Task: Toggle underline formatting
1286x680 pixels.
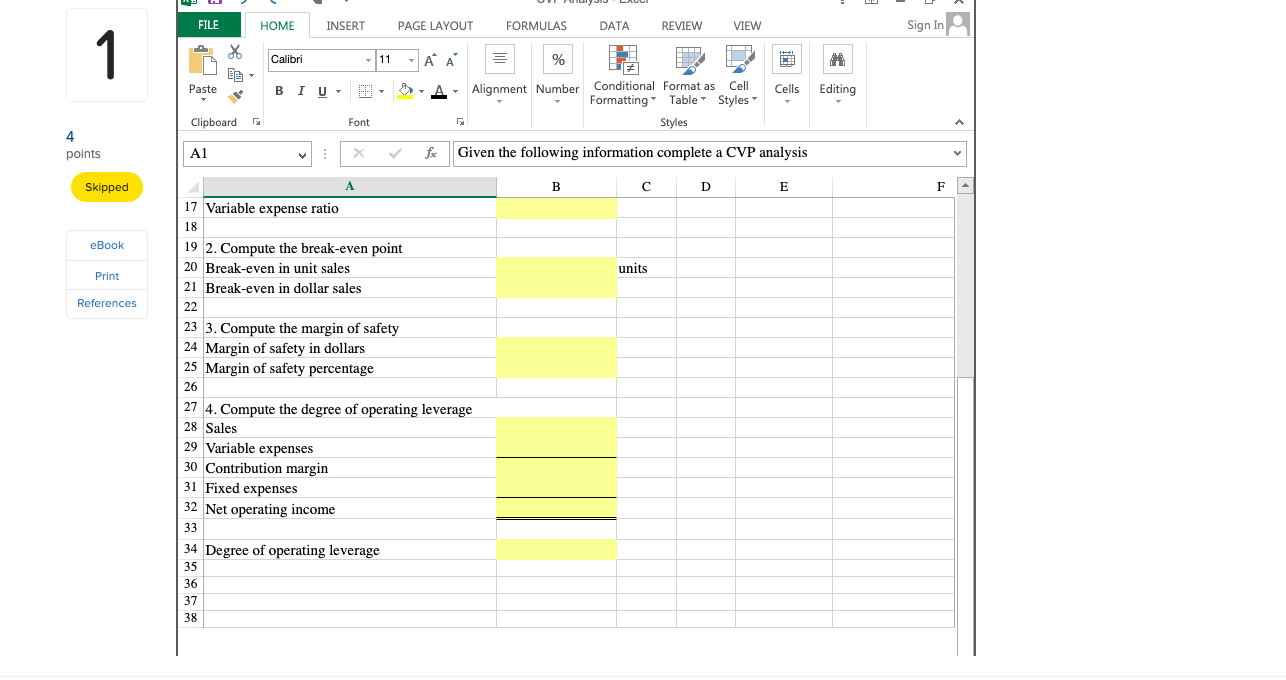Action: pos(320,90)
